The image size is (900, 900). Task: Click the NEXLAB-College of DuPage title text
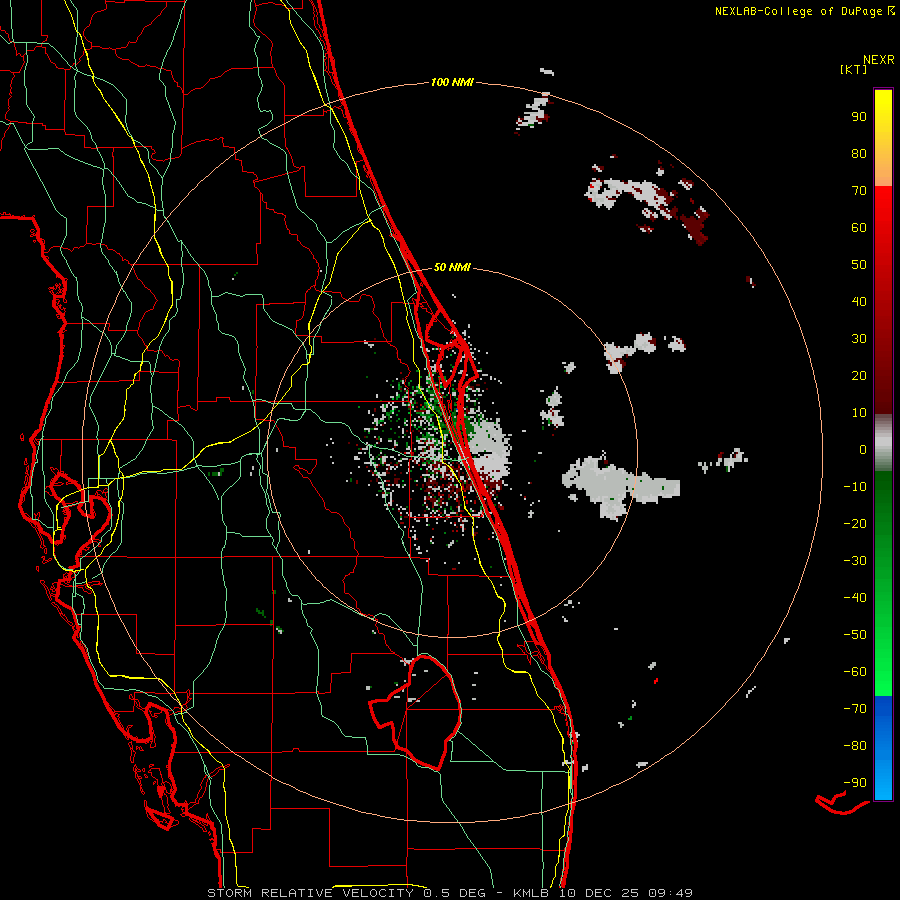(x=799, y=11)
